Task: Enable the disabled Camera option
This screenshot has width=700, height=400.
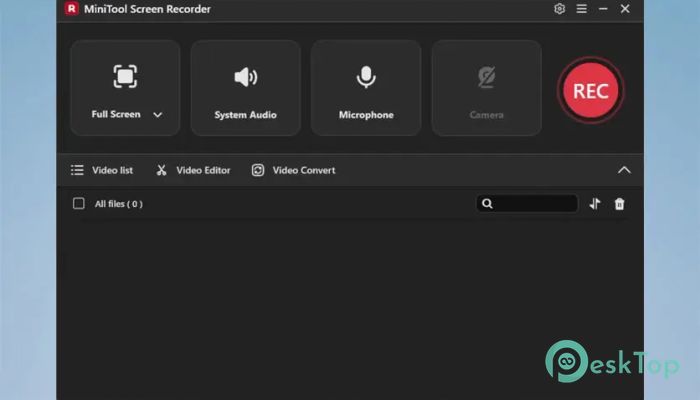Action: tap(487, 88)
